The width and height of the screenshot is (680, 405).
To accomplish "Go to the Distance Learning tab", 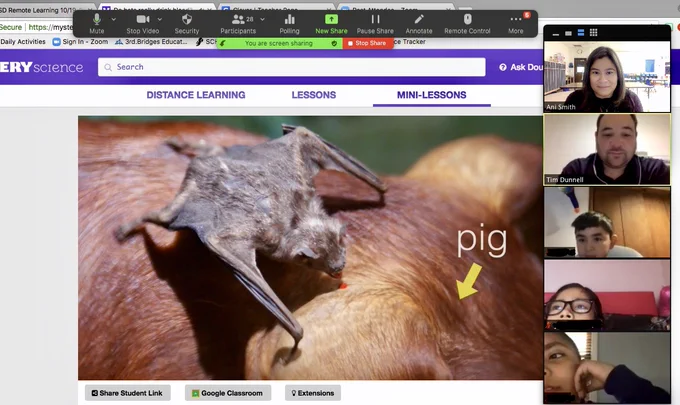I will (196, 95).
